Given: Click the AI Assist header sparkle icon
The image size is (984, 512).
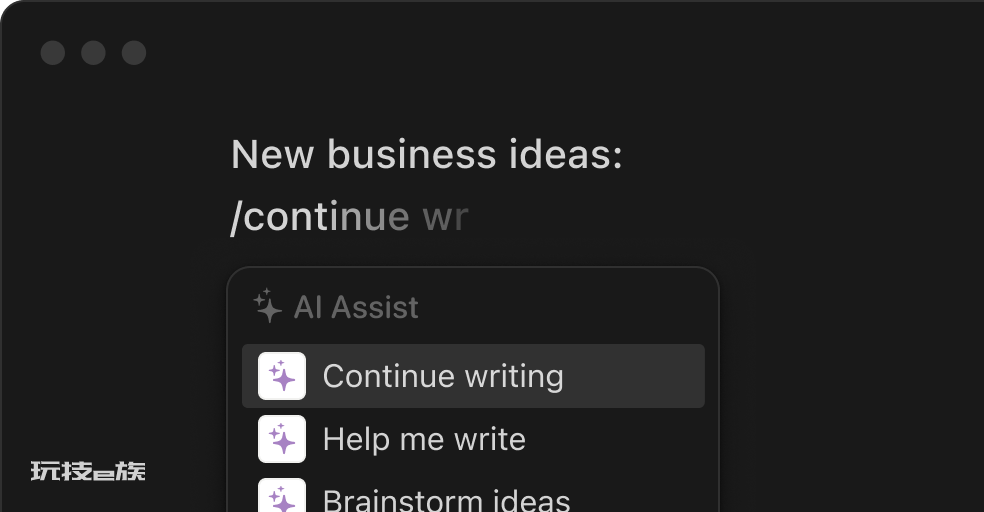Looking at the screenshot, I should tap(267, 306).
